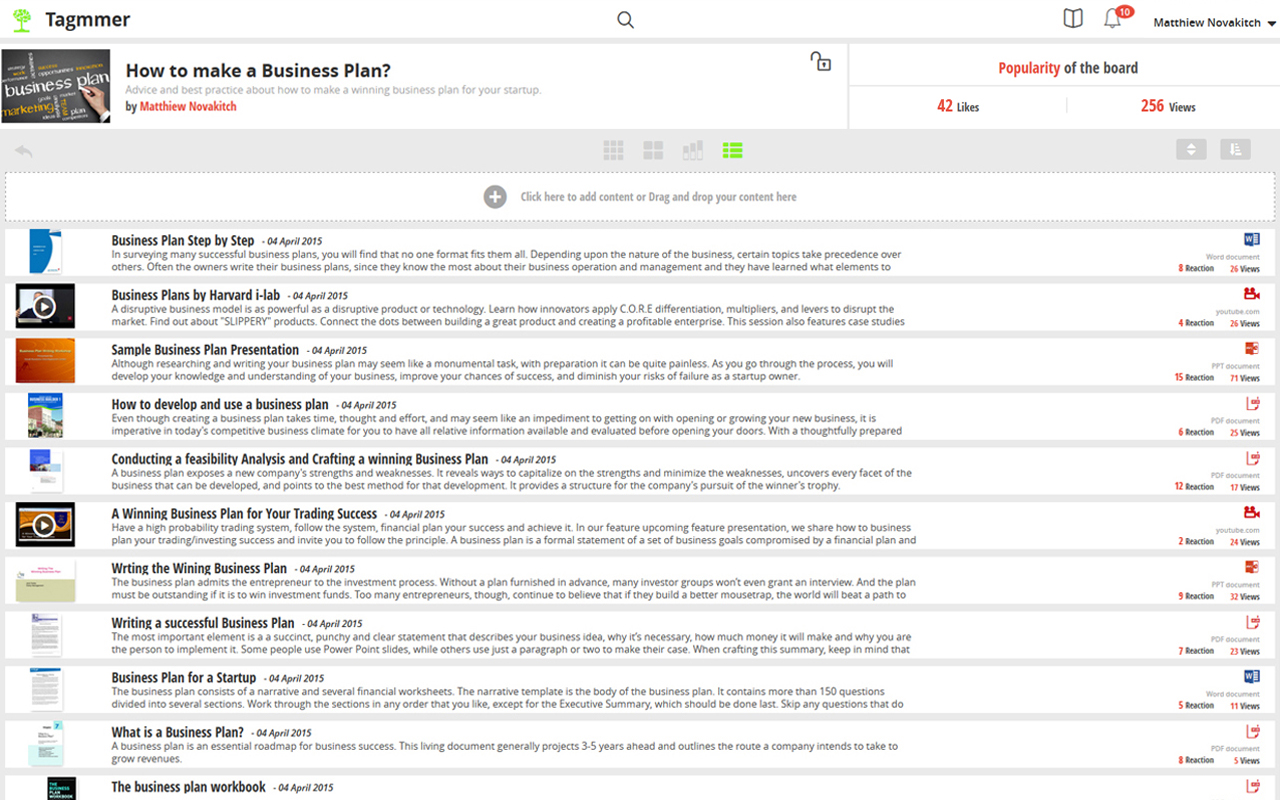Image resolution: width=1280 pixels, height=800 pixels.
Task: Open How to develop and use a business plan
Action: click(x=220, y=404)
